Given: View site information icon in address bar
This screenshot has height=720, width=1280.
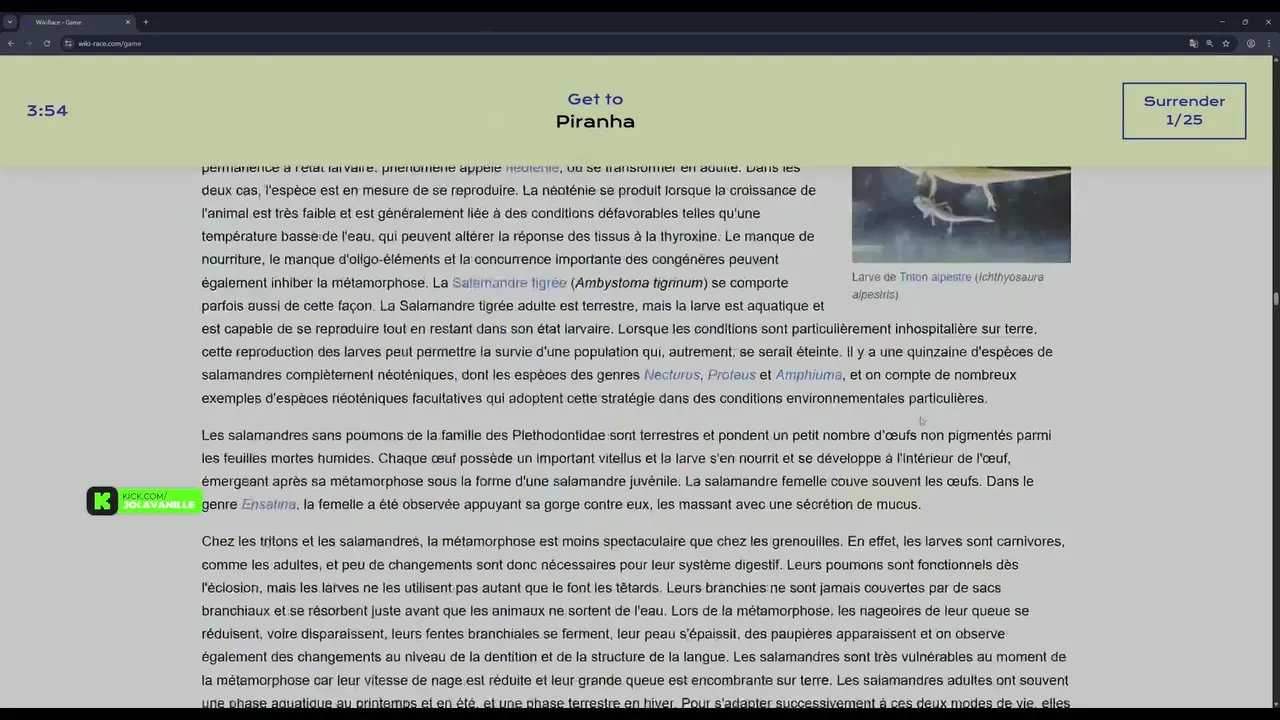Looking at the screenshot, I should (x=68, y=43).
